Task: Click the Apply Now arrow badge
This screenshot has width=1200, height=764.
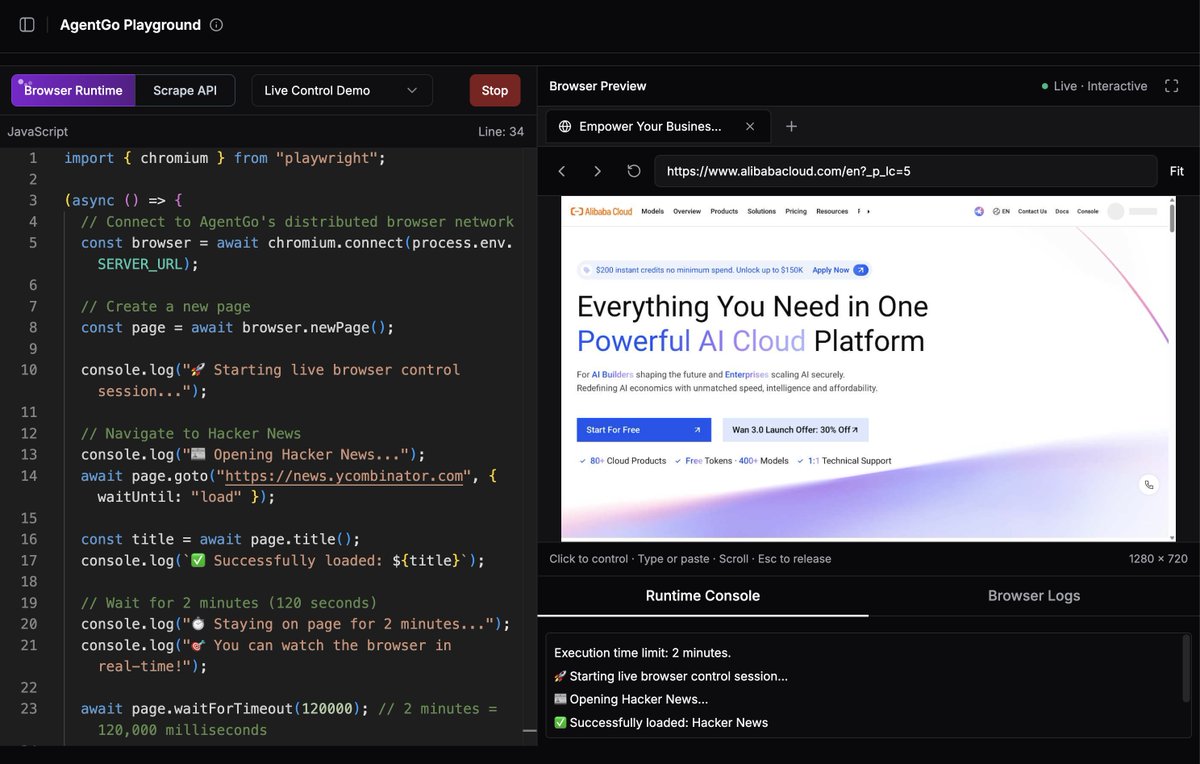Action: point(861,270)
